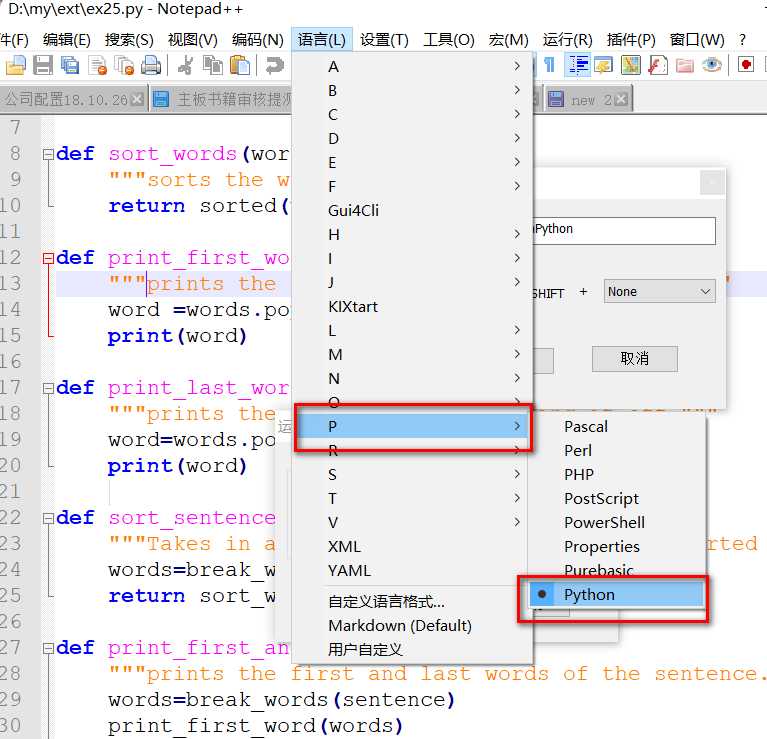Click the Copy toolbar icon
The height and width of the screenshot is (739, 767).
(213, 65)
